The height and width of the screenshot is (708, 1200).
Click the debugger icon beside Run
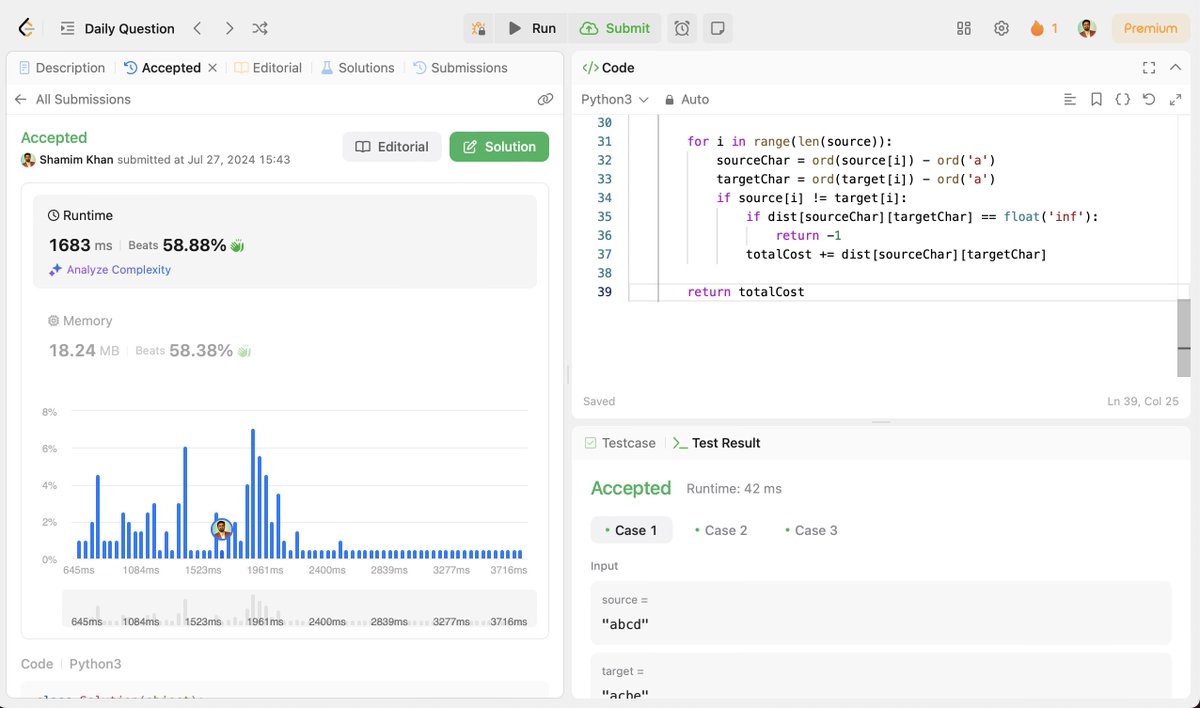point(479,28)
